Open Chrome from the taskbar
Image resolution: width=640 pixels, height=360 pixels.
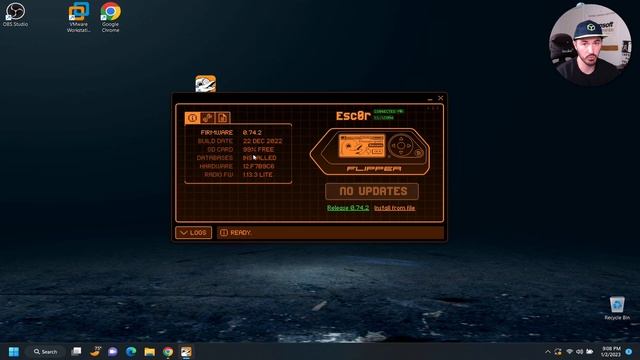168,351
